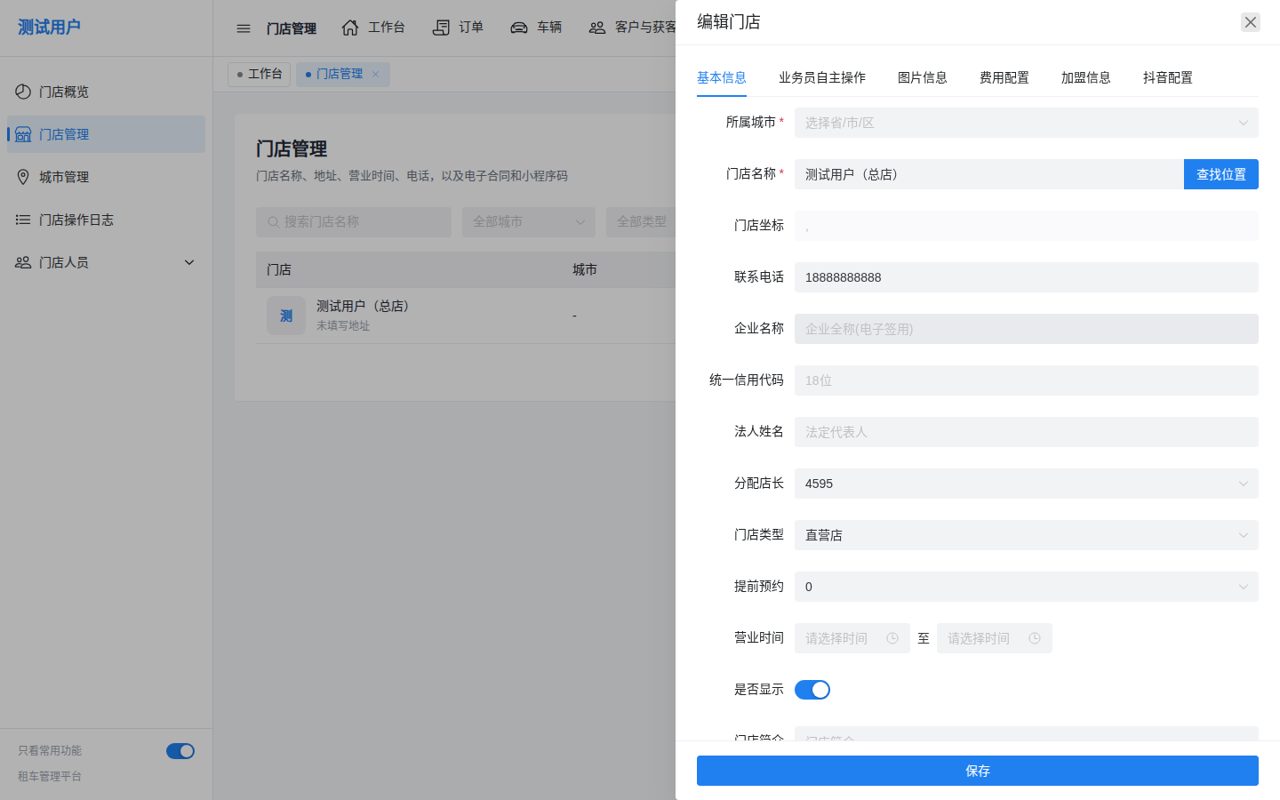Image resolution: width=1280 pixels, height=800 pixels.
Task: Click the 城市管理 location pin icon
Action: click(23, 177)
